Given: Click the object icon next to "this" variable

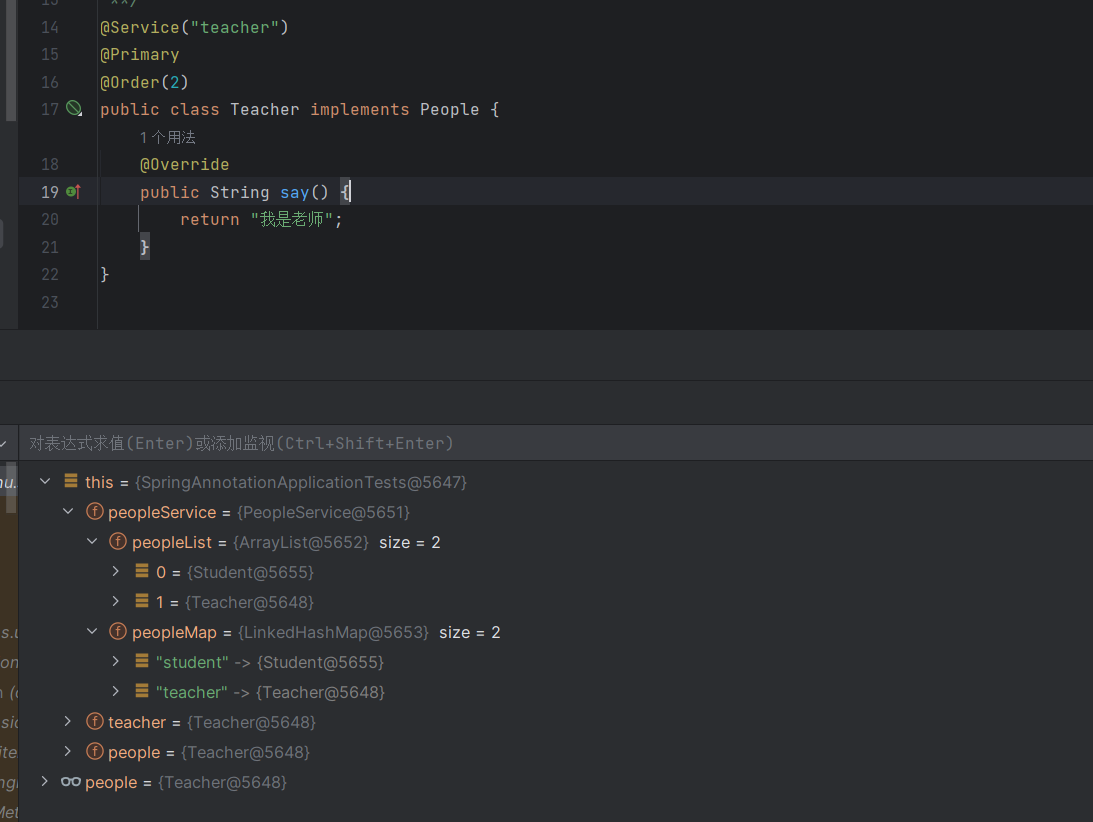Looking at the screenshot, I should pyautogui.click(x=71, y=482).
